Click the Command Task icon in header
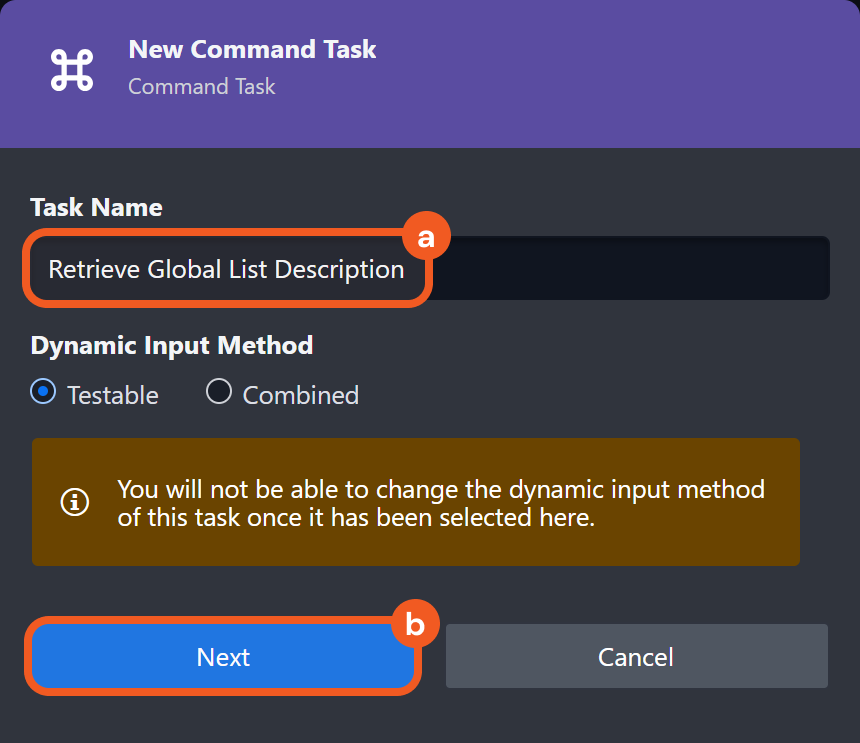This screenshot has height=743, width=860. [x=71, y=69]
